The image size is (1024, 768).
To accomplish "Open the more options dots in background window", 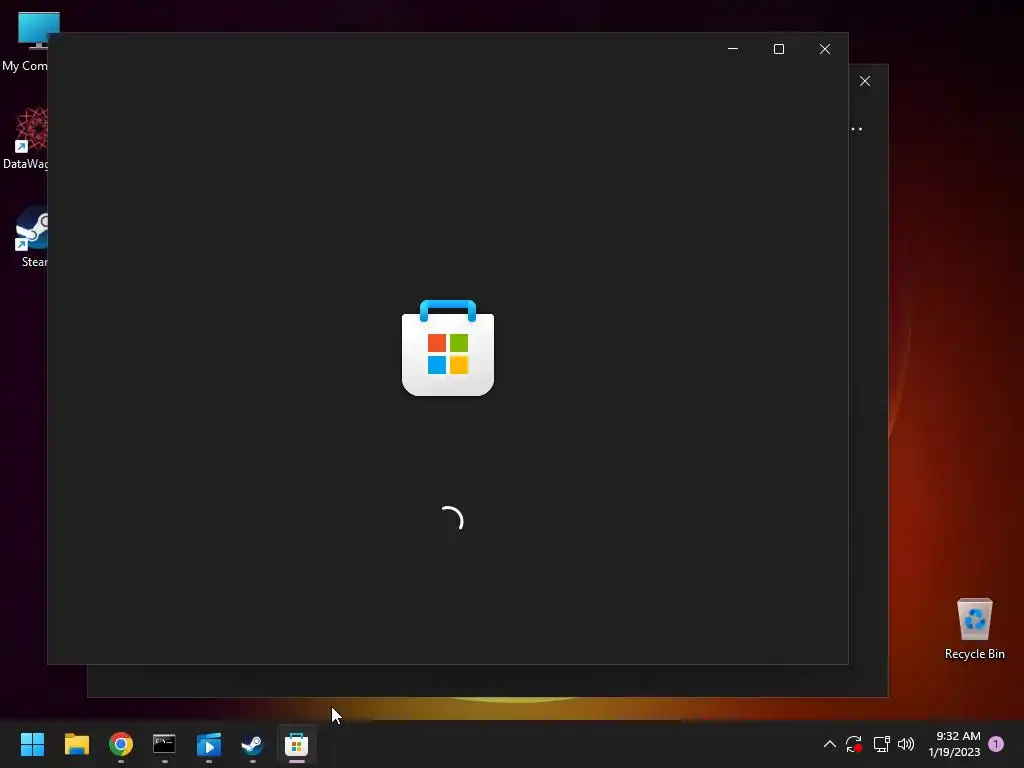I will pos(857,129).
